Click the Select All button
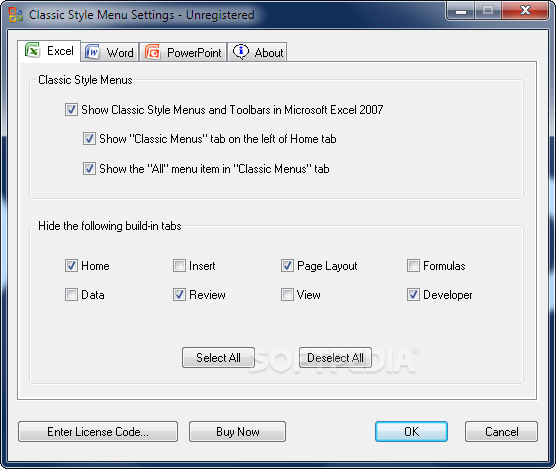 pyautogui.click(x=218, y=357)
